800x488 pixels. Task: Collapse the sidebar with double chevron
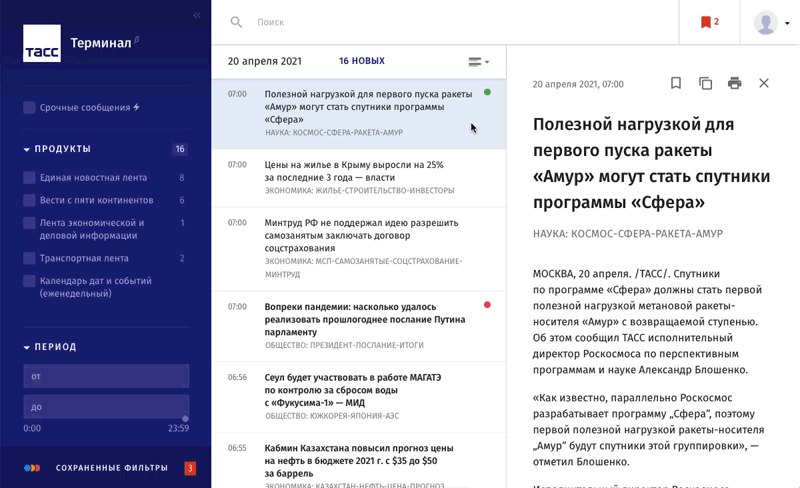[197, 16]
